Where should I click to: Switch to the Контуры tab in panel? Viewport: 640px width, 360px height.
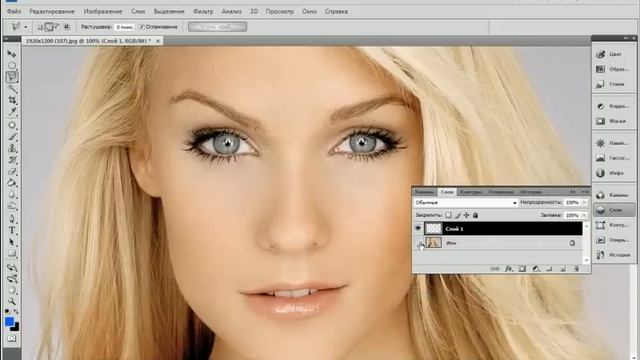click(471, 192)
